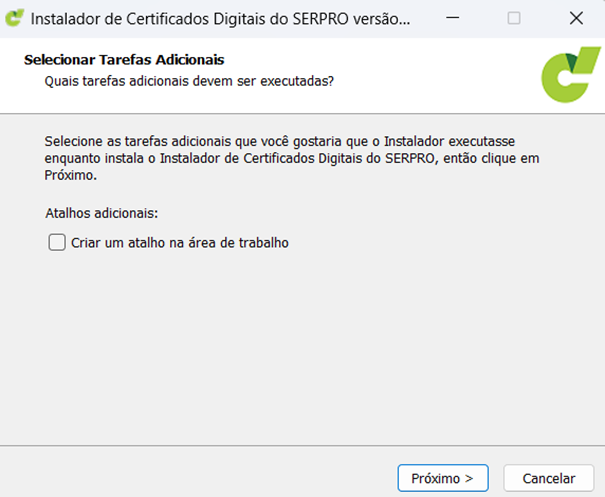Click the Próximo > button
The width and height of the screenshot is (605, 497).
click(x=443, y=478)
